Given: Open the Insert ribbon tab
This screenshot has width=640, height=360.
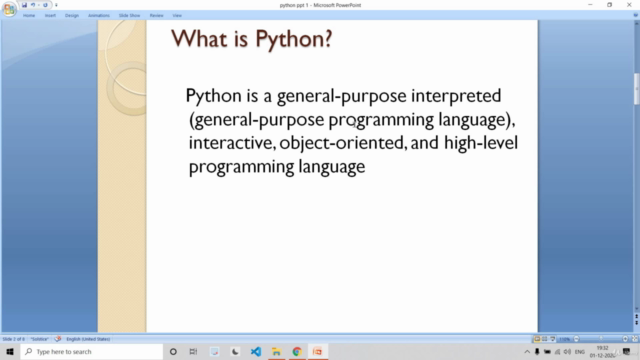Looking at the screenshot, I should coord(50,16).
